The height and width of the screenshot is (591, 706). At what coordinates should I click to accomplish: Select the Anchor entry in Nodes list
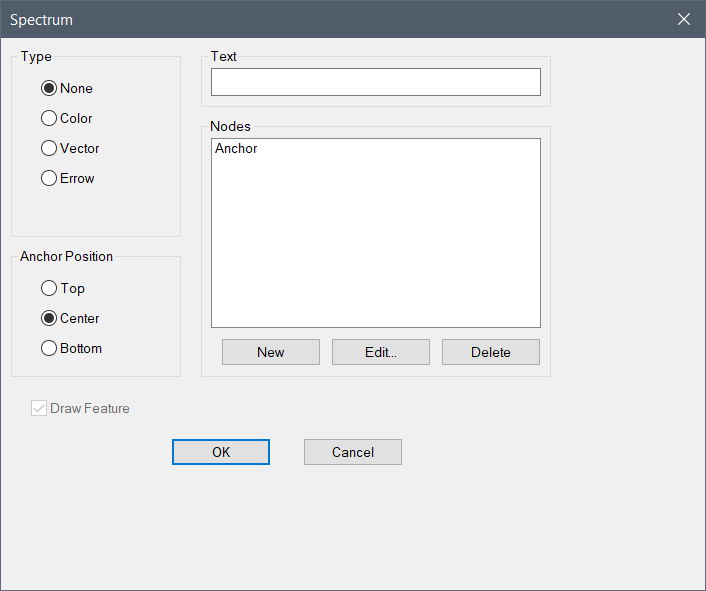tap(236, 149)
